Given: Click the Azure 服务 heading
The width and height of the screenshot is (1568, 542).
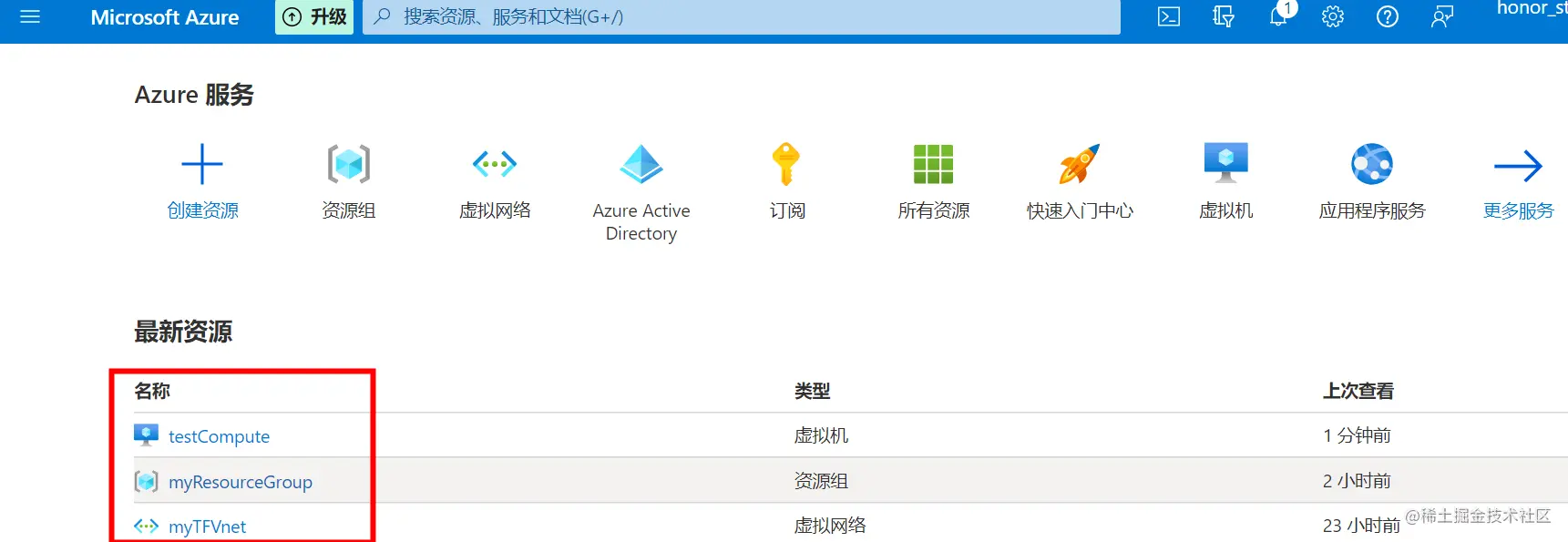Looking at the screenshot, I should pos(194,95).
